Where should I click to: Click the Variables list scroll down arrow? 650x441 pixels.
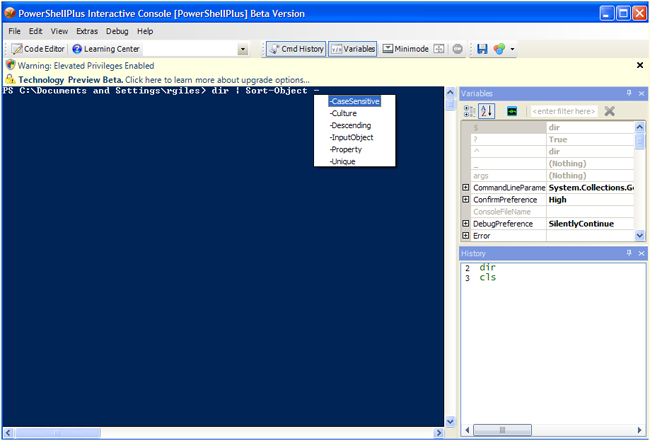[x=640, y=235]
